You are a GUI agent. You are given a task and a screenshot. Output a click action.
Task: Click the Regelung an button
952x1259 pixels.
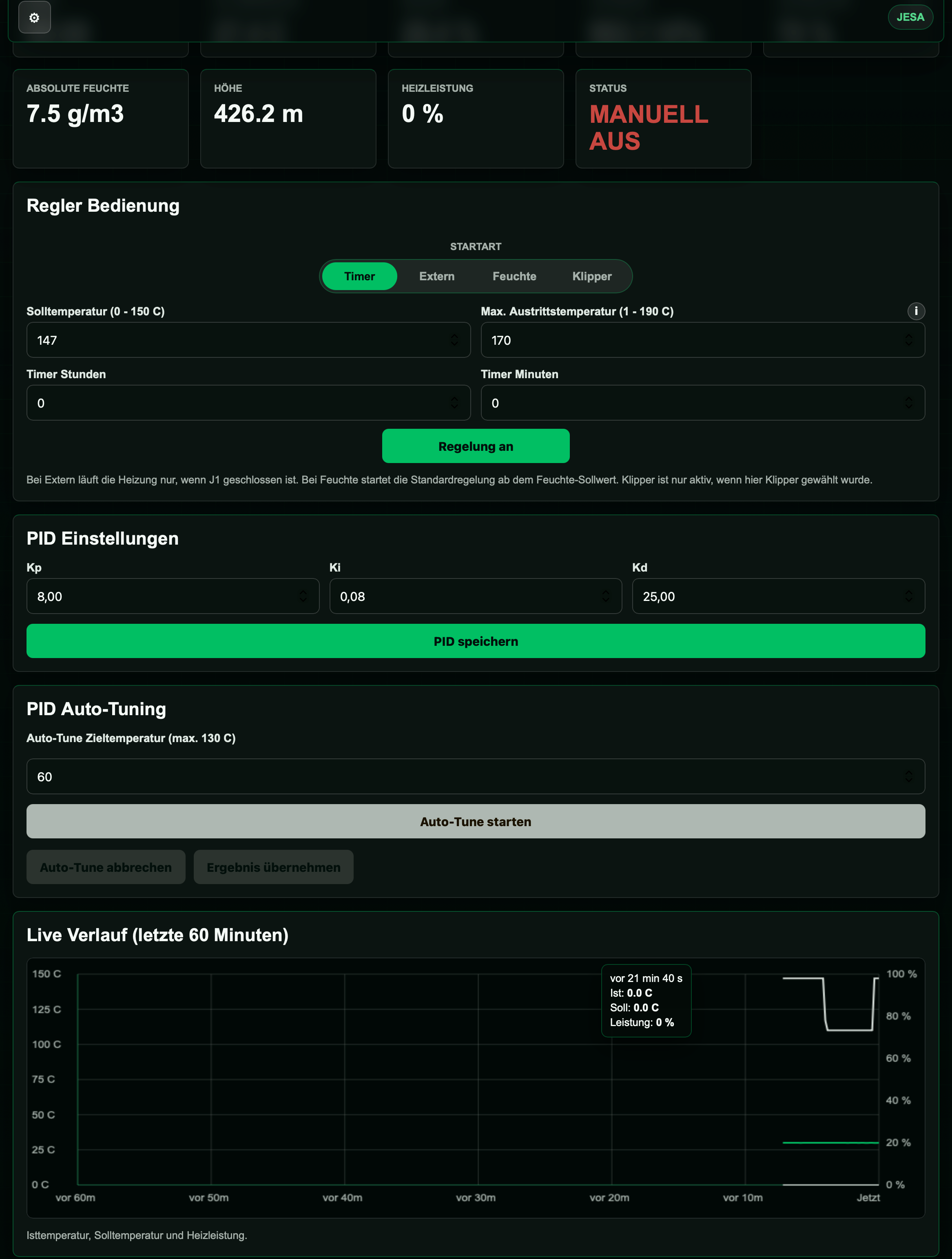click(x=476, y=446)
